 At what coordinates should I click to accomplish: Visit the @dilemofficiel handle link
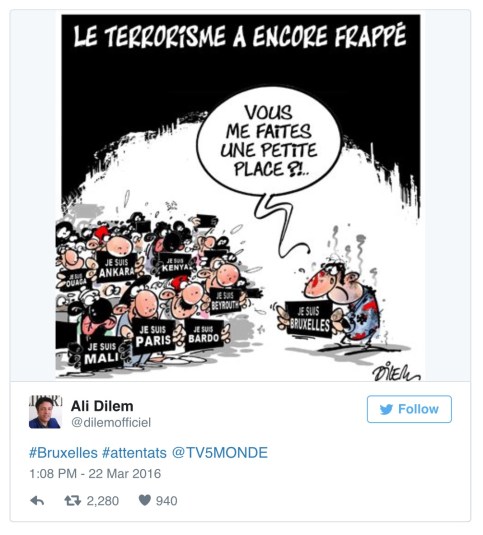(x=111, y=422)
